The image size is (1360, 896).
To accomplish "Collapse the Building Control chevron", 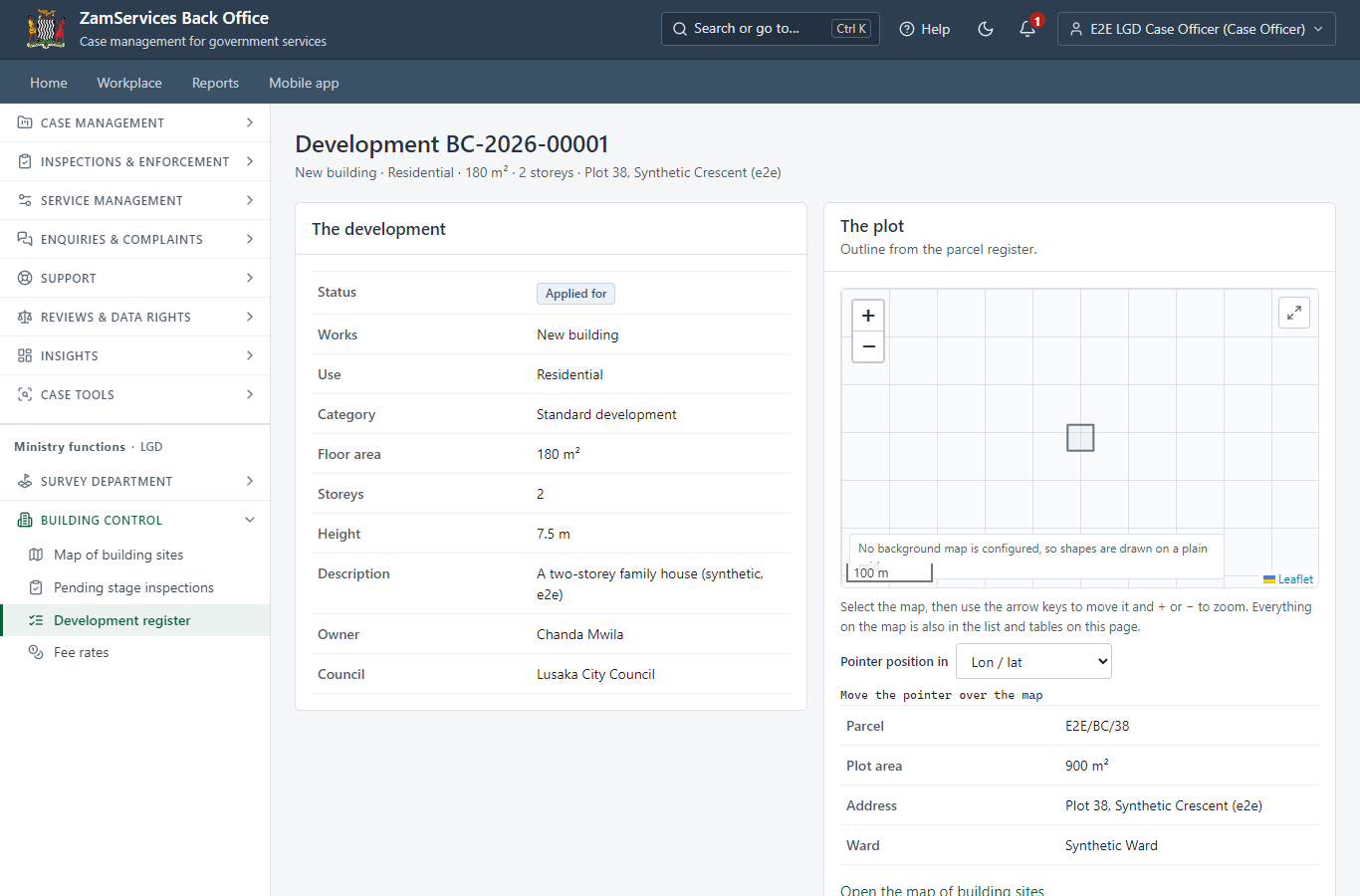I will point(250,520).
